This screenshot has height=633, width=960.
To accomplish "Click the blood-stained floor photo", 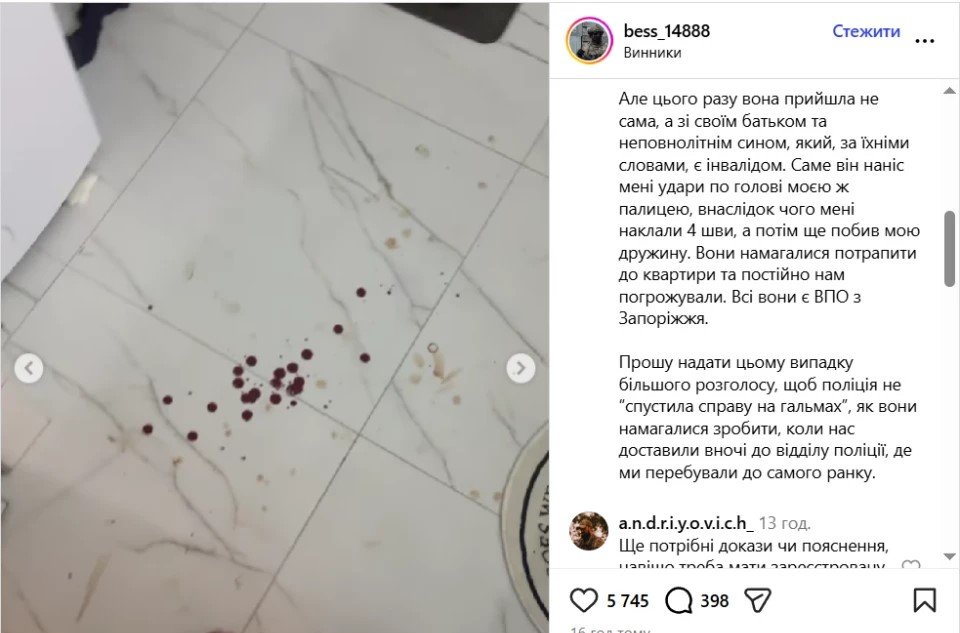I will coord(274,318).
